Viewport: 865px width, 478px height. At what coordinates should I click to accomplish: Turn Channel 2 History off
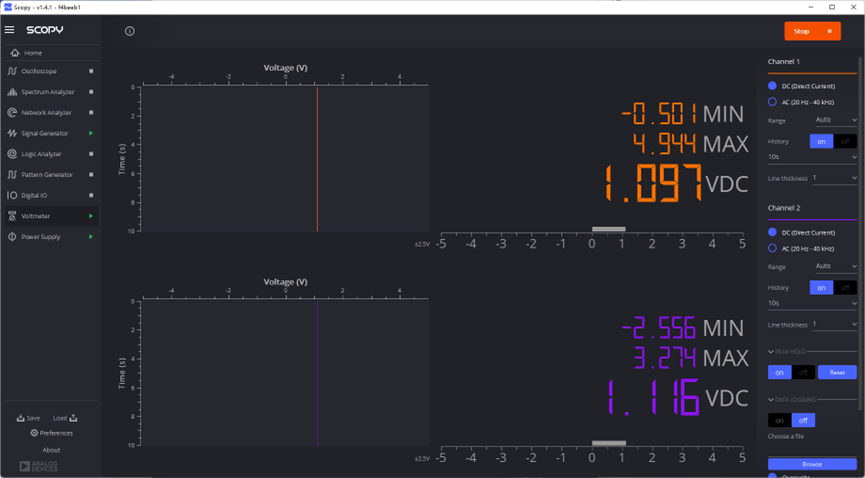(x=845, y=288)
